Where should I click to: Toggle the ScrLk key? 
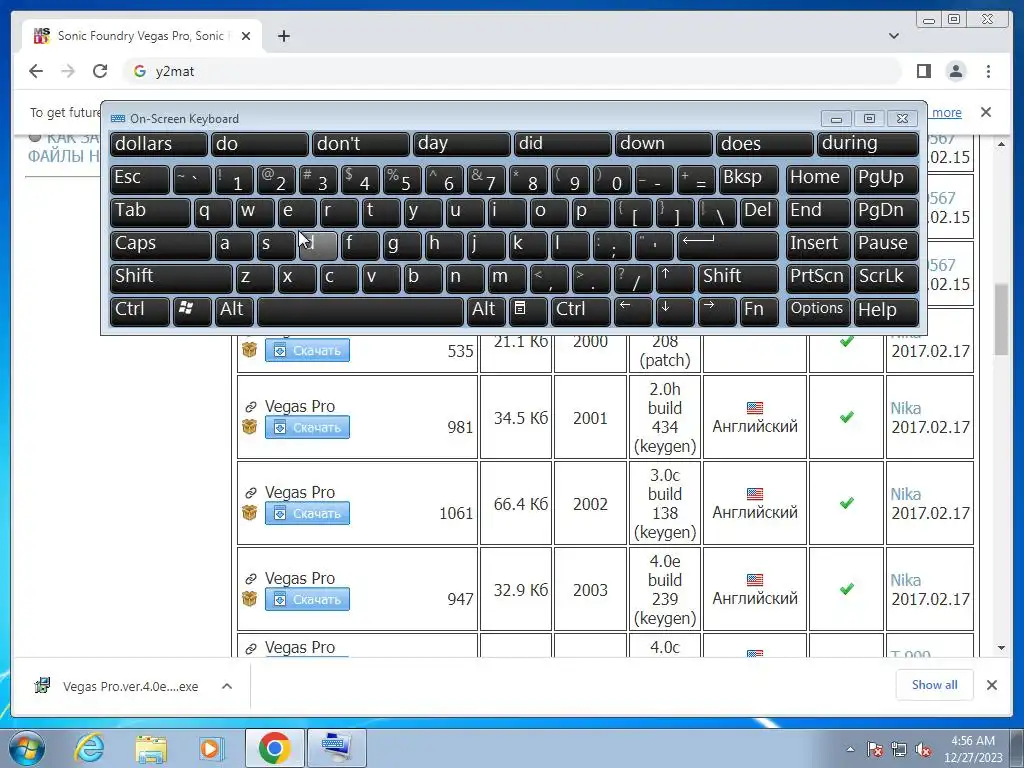point(886,278)
